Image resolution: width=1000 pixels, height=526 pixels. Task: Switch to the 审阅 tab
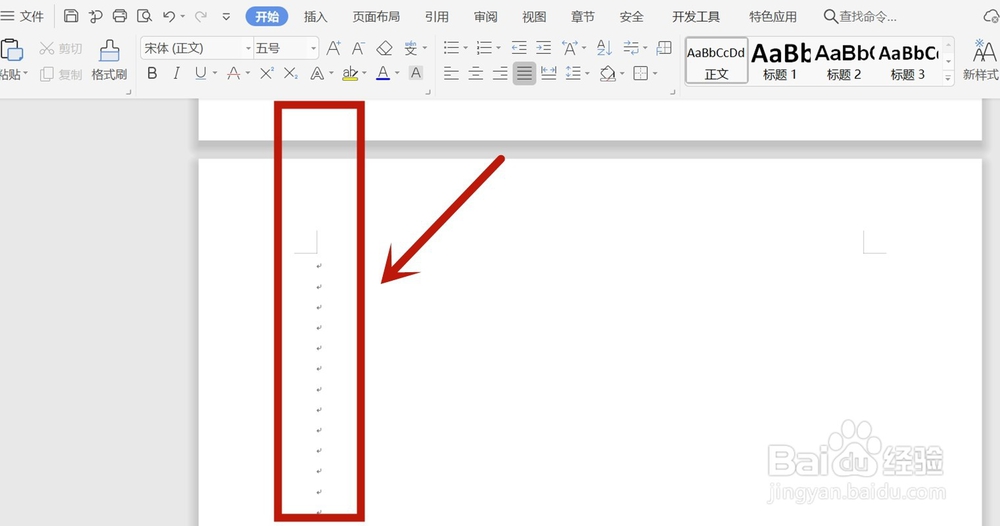(x=485, y=17)
